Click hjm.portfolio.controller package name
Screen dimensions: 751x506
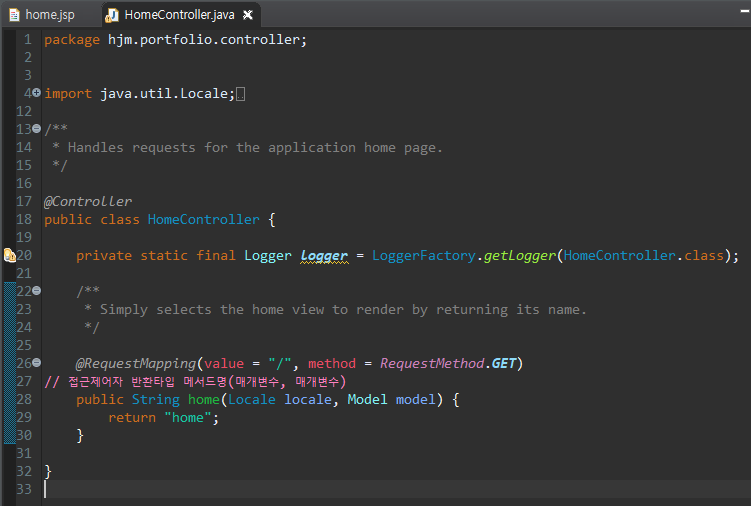pos(205,39)
